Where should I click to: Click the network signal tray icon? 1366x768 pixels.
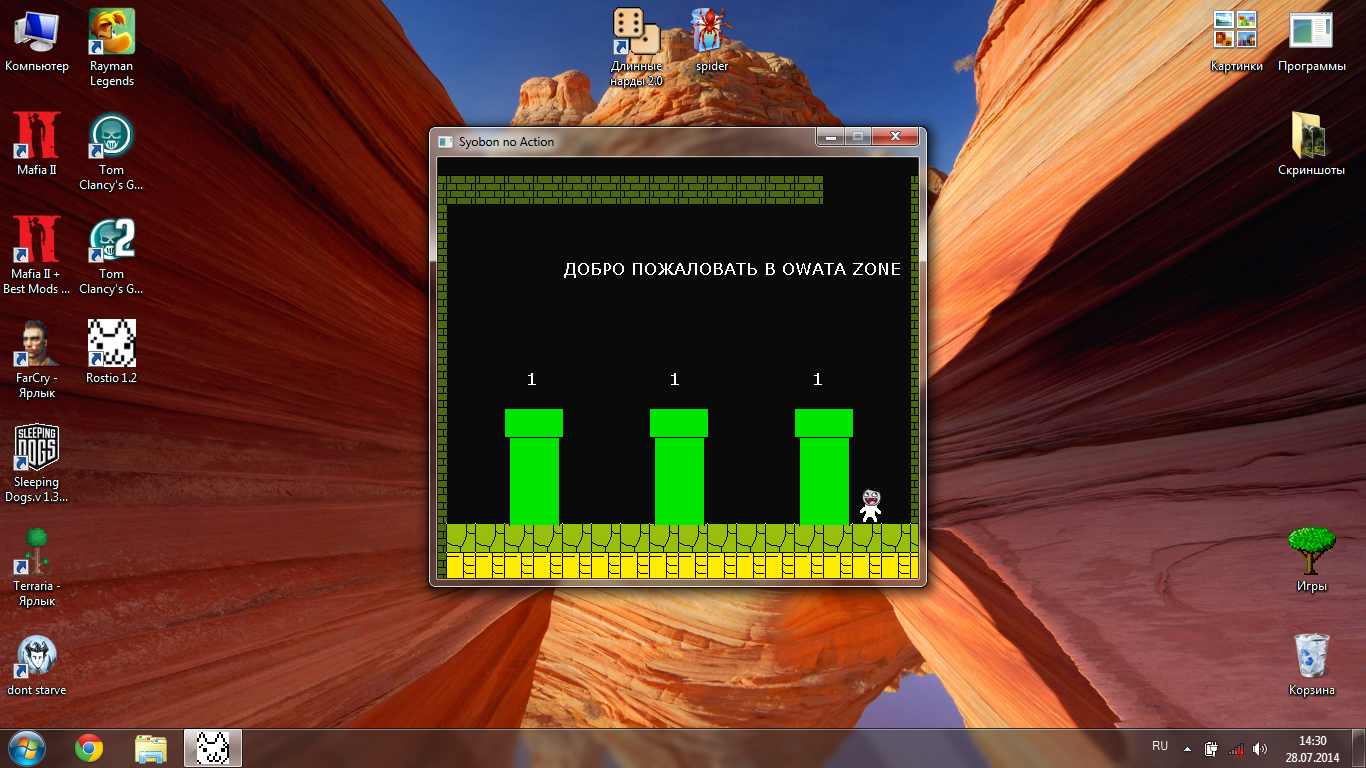click(1236, 748)
